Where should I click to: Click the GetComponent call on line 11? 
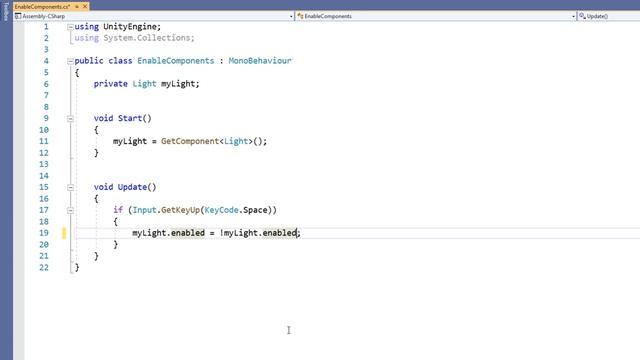190,141
